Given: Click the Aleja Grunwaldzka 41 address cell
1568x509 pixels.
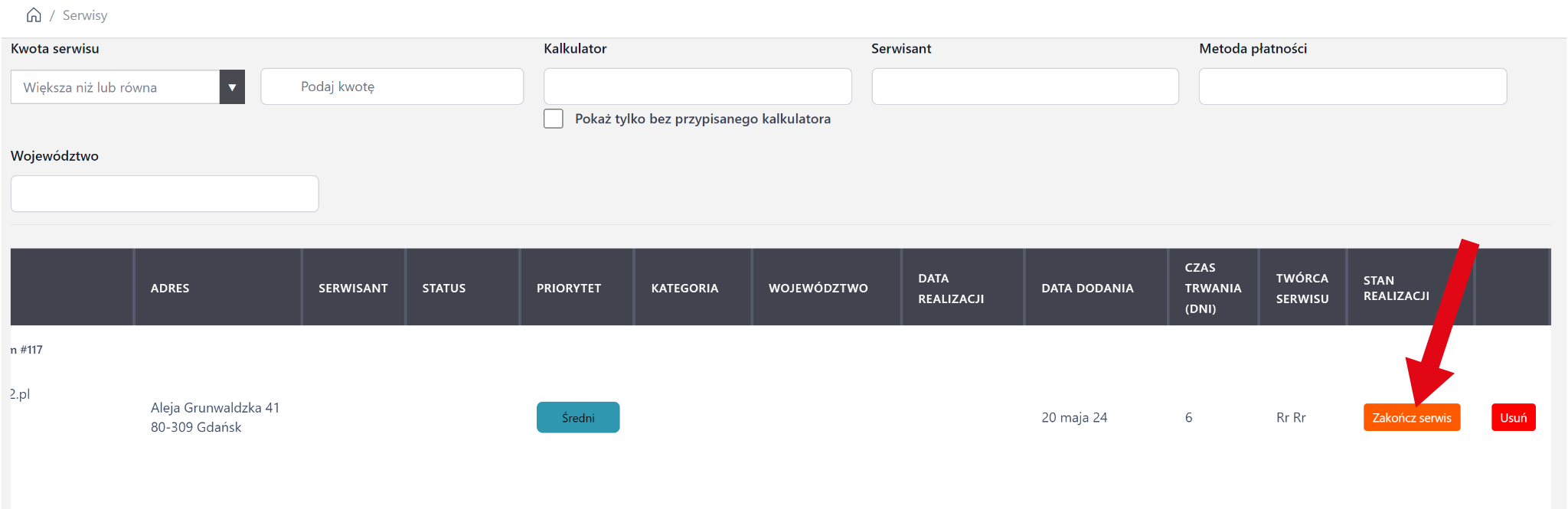Looking at the screenshot, I should click(x=215, y=417).
